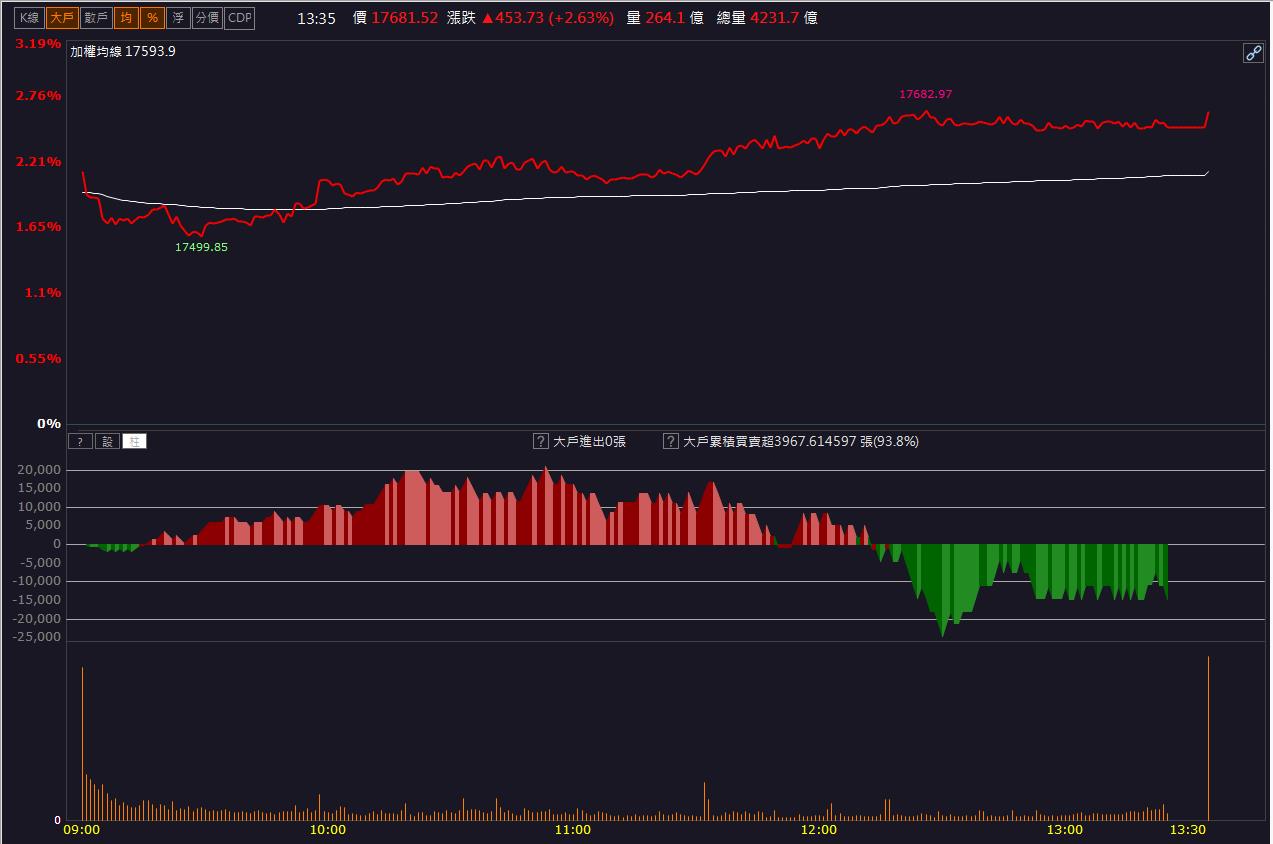Toggle the % percentage scale button

[151, 18]
